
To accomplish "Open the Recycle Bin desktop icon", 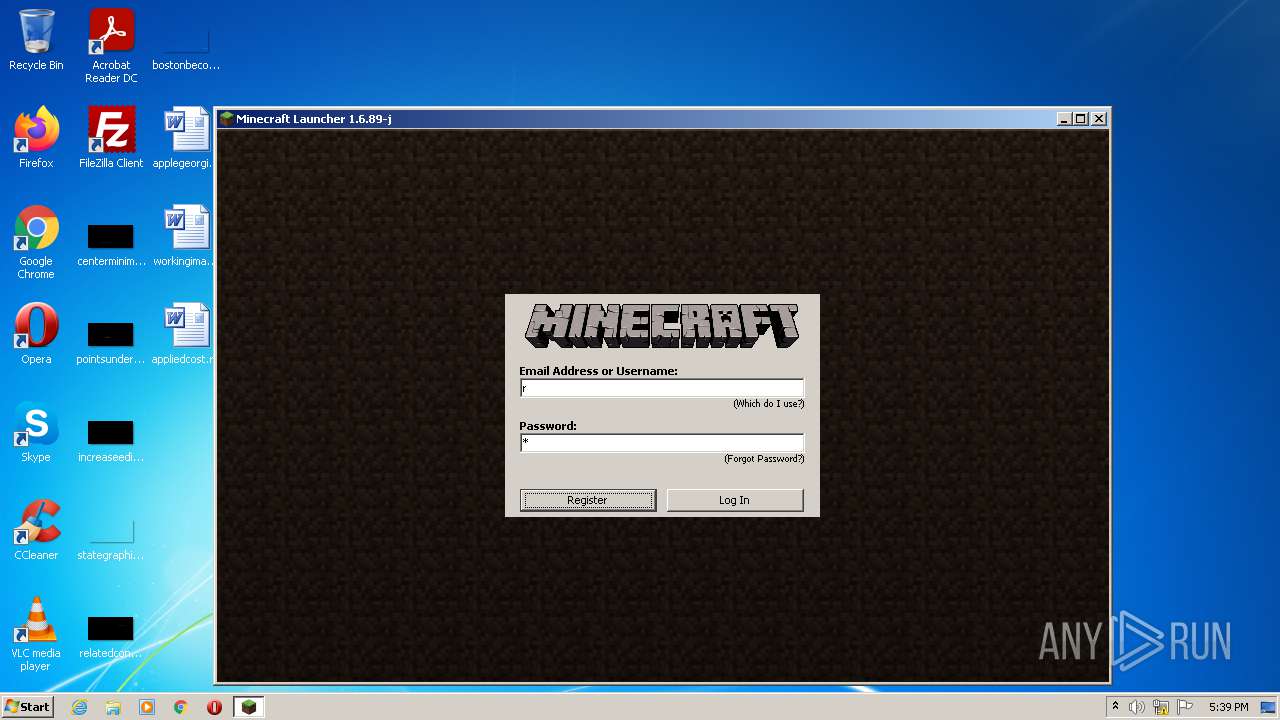I will [36, 40].
